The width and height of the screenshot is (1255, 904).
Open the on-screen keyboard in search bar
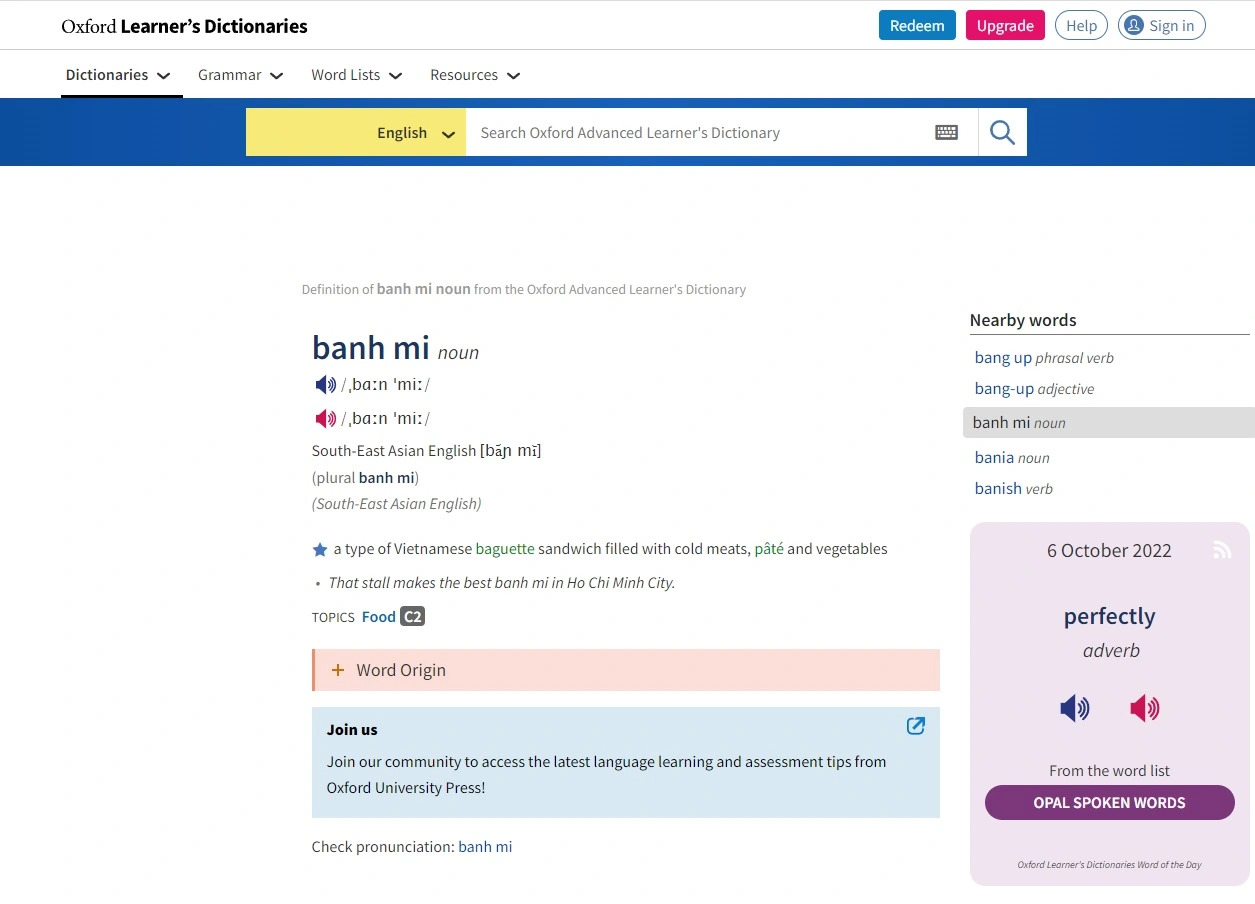pyautogui.click(x=946, y=131)
